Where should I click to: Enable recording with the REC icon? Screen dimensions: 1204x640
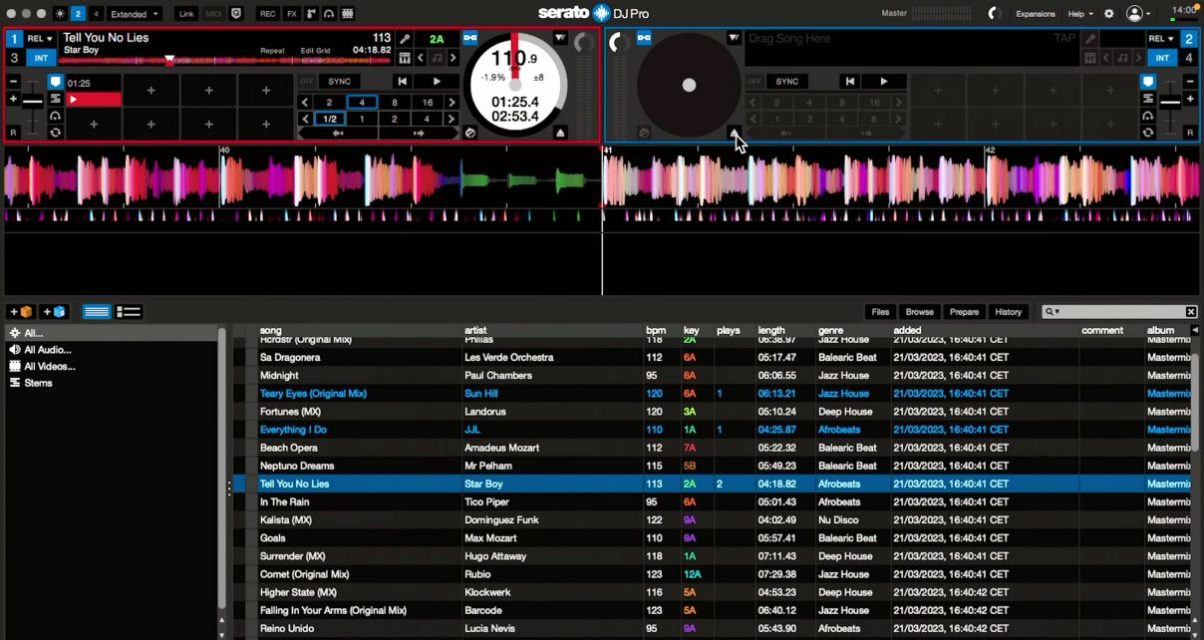click(266, 13)
